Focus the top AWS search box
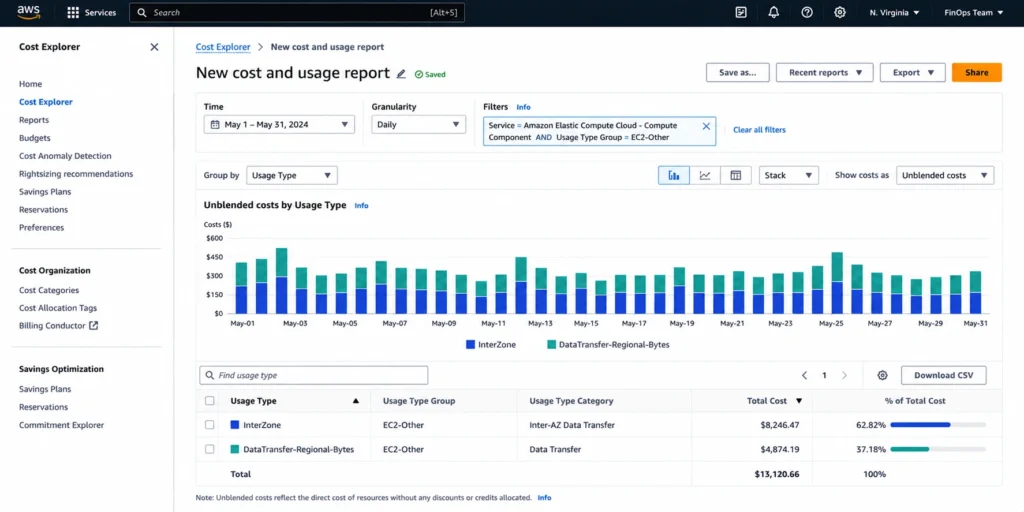The width and height of the screenshot is (1024, 512). [297, 12]
